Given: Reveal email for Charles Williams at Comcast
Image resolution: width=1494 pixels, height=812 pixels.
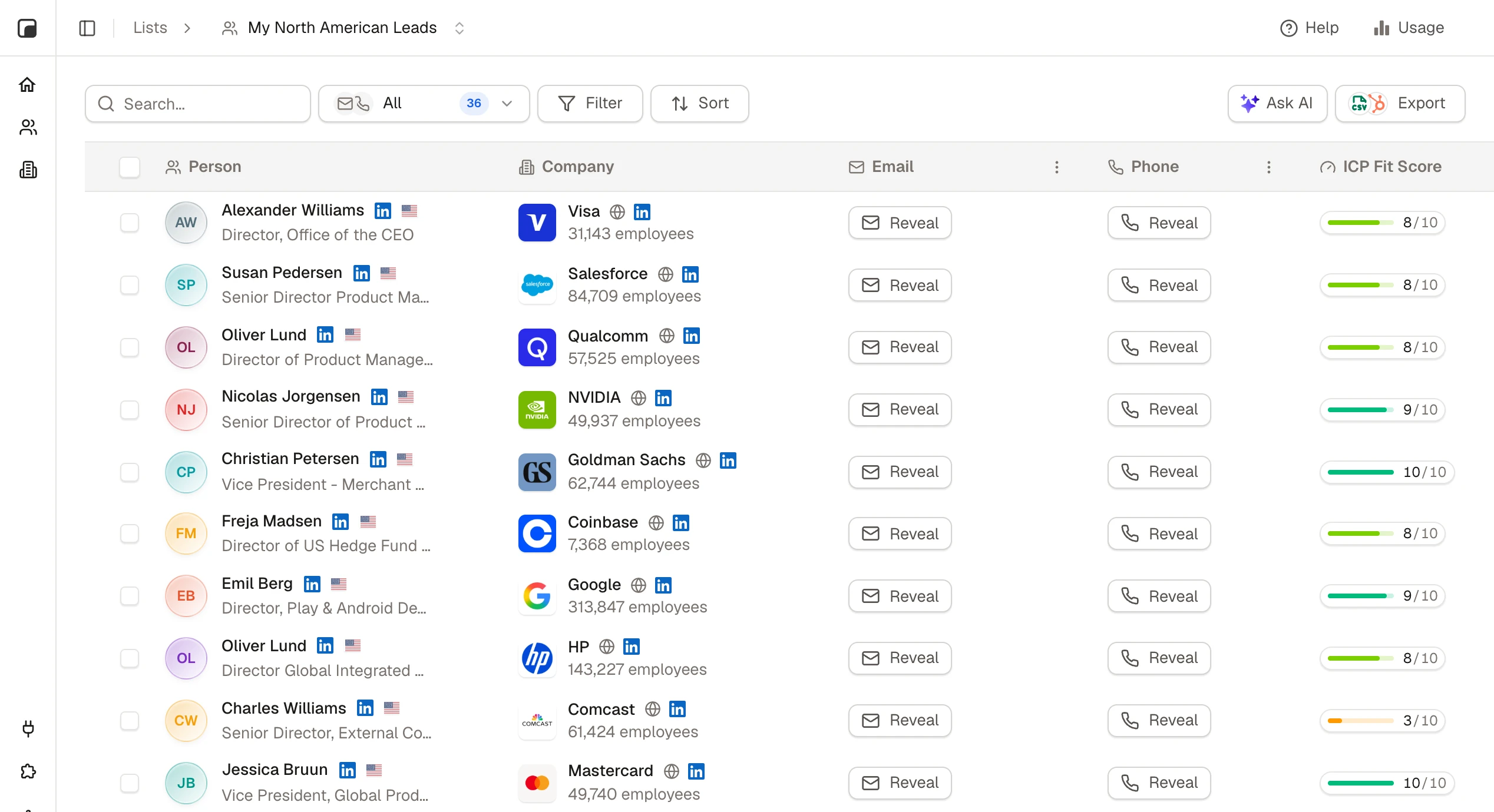Looking at the screenshot, I should click(900, 720).
